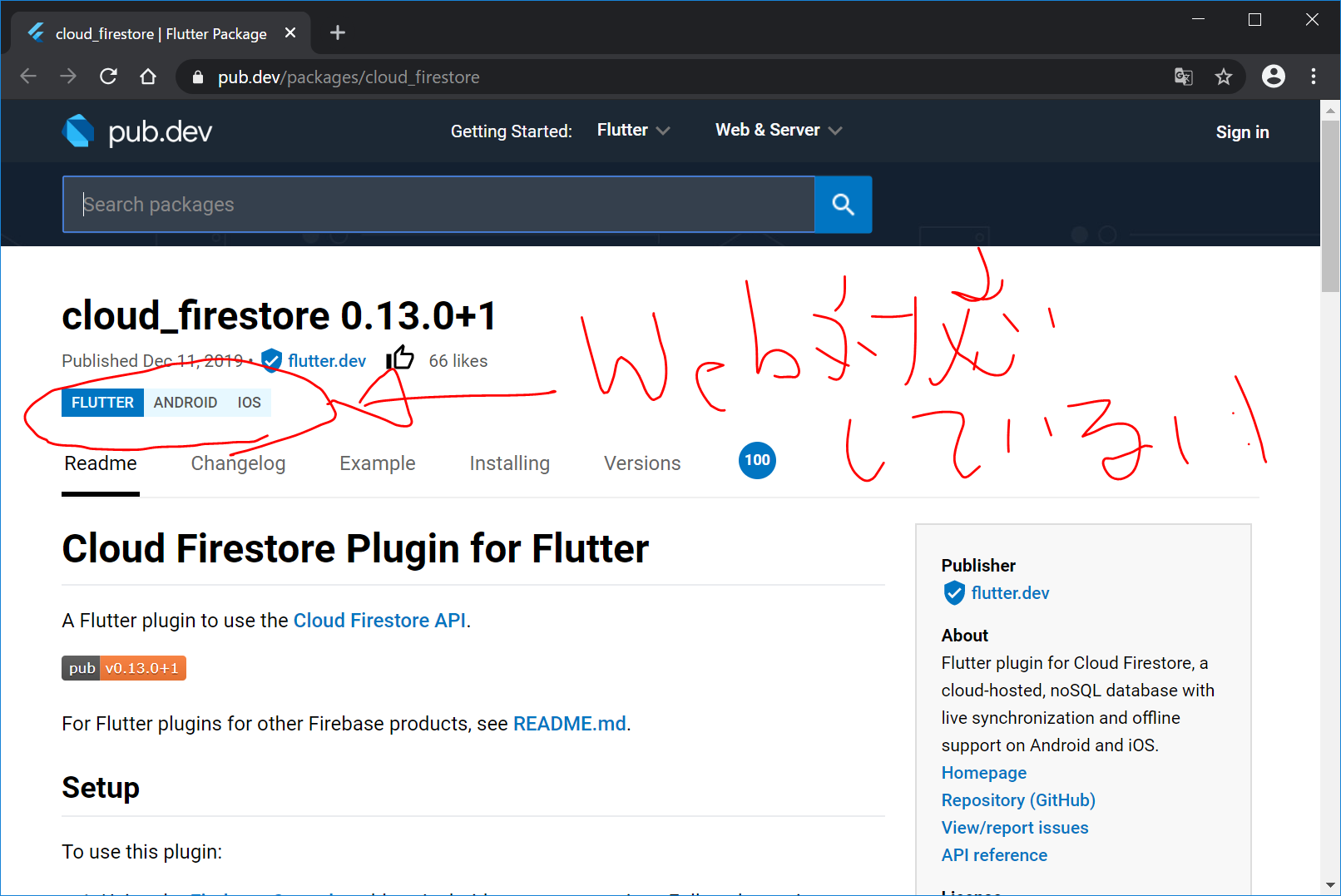Switch to the Installing tab
The image size is (1341, 896).
[509, 463]
